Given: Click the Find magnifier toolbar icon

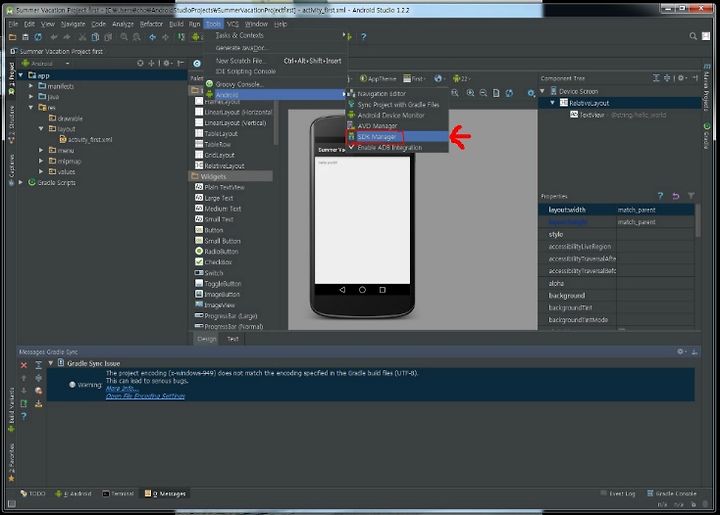Looking at the screenshot, I should pos(124,37).
